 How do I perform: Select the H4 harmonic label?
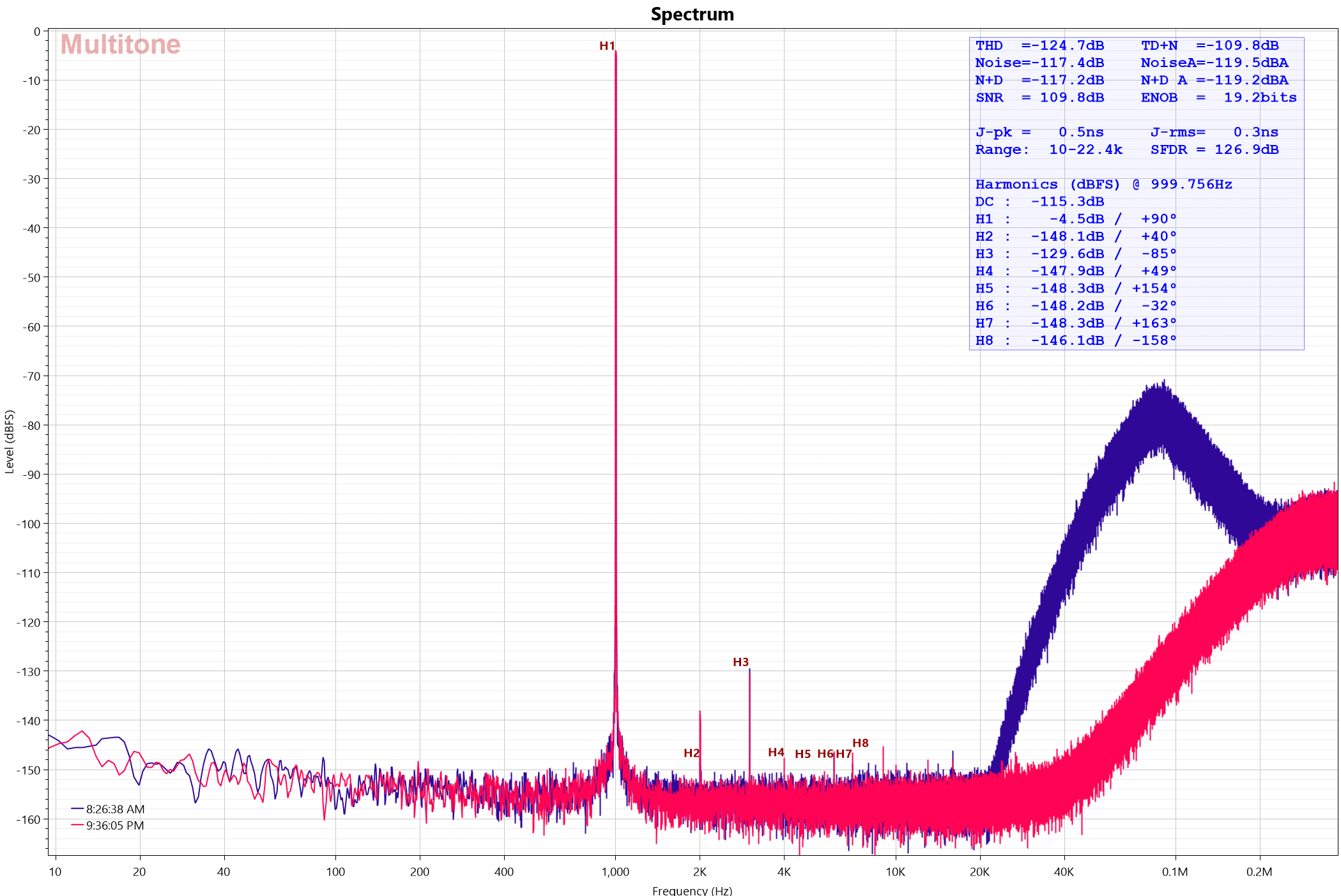pos(776,752)
